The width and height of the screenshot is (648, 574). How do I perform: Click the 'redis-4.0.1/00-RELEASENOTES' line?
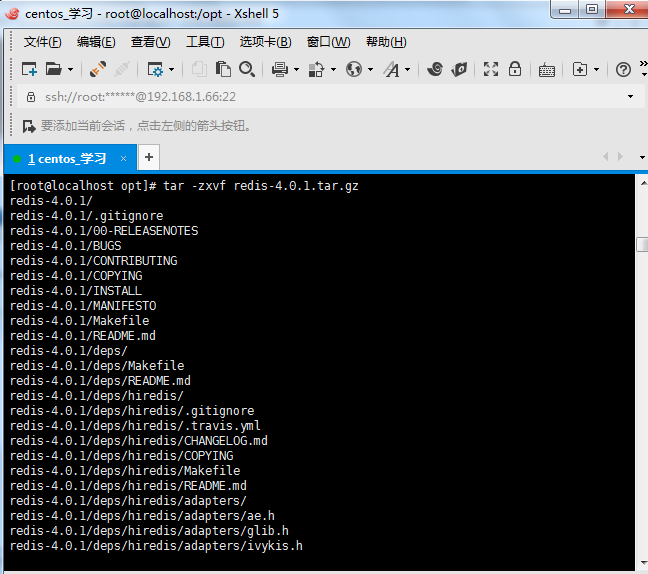[x=104, y=231]
